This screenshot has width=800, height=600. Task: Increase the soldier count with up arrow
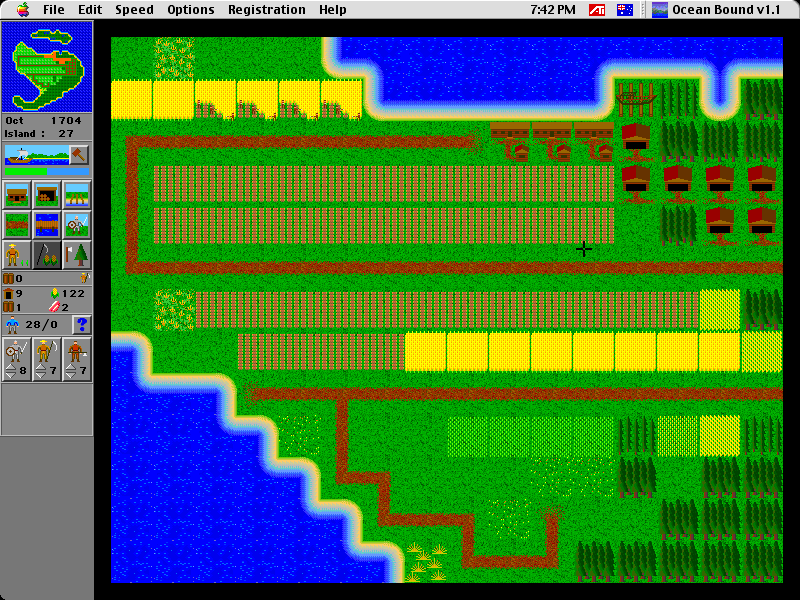[x=11, y=368]
